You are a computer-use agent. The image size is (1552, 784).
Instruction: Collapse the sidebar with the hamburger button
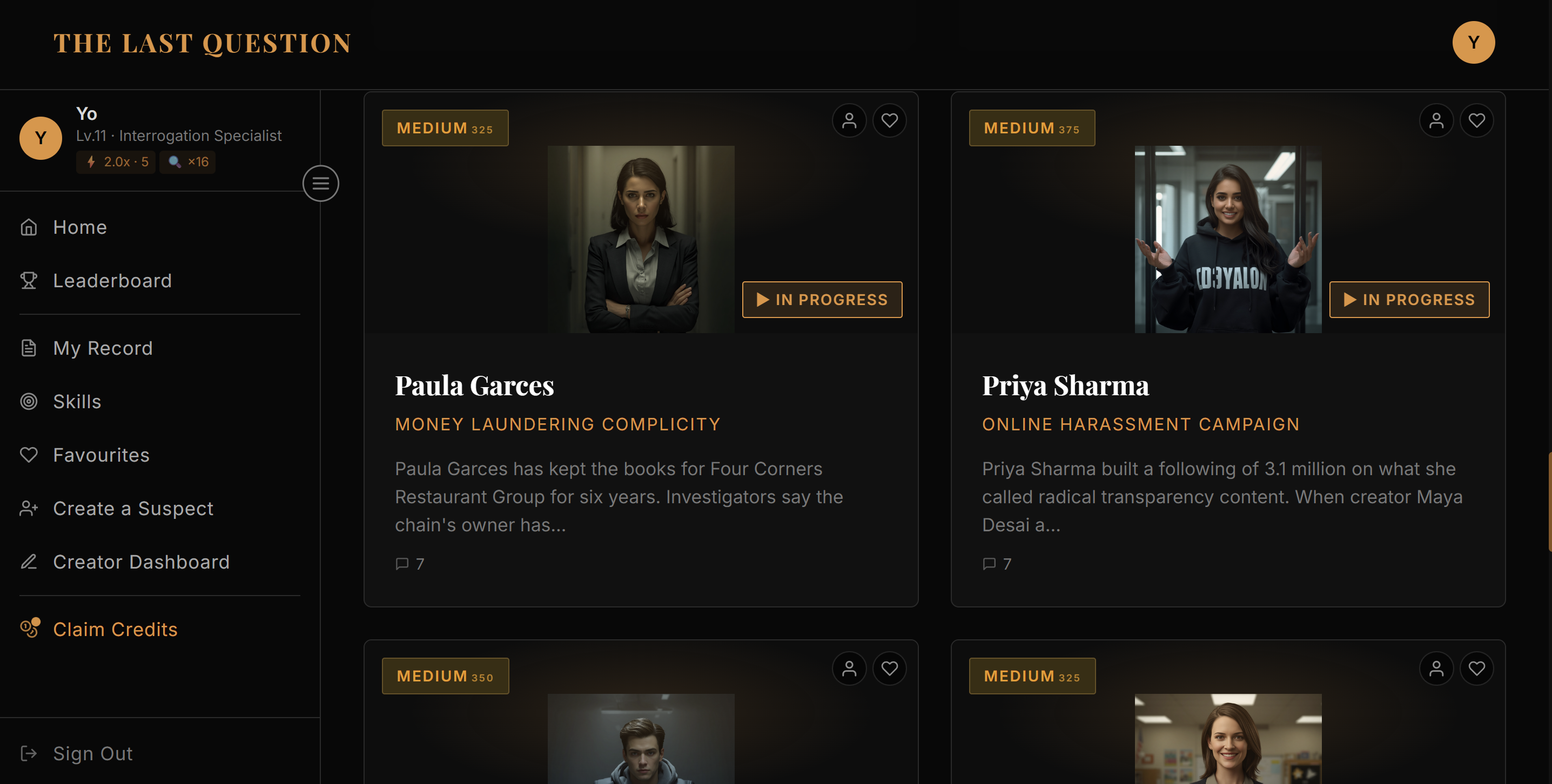click(x=320, y=183)
